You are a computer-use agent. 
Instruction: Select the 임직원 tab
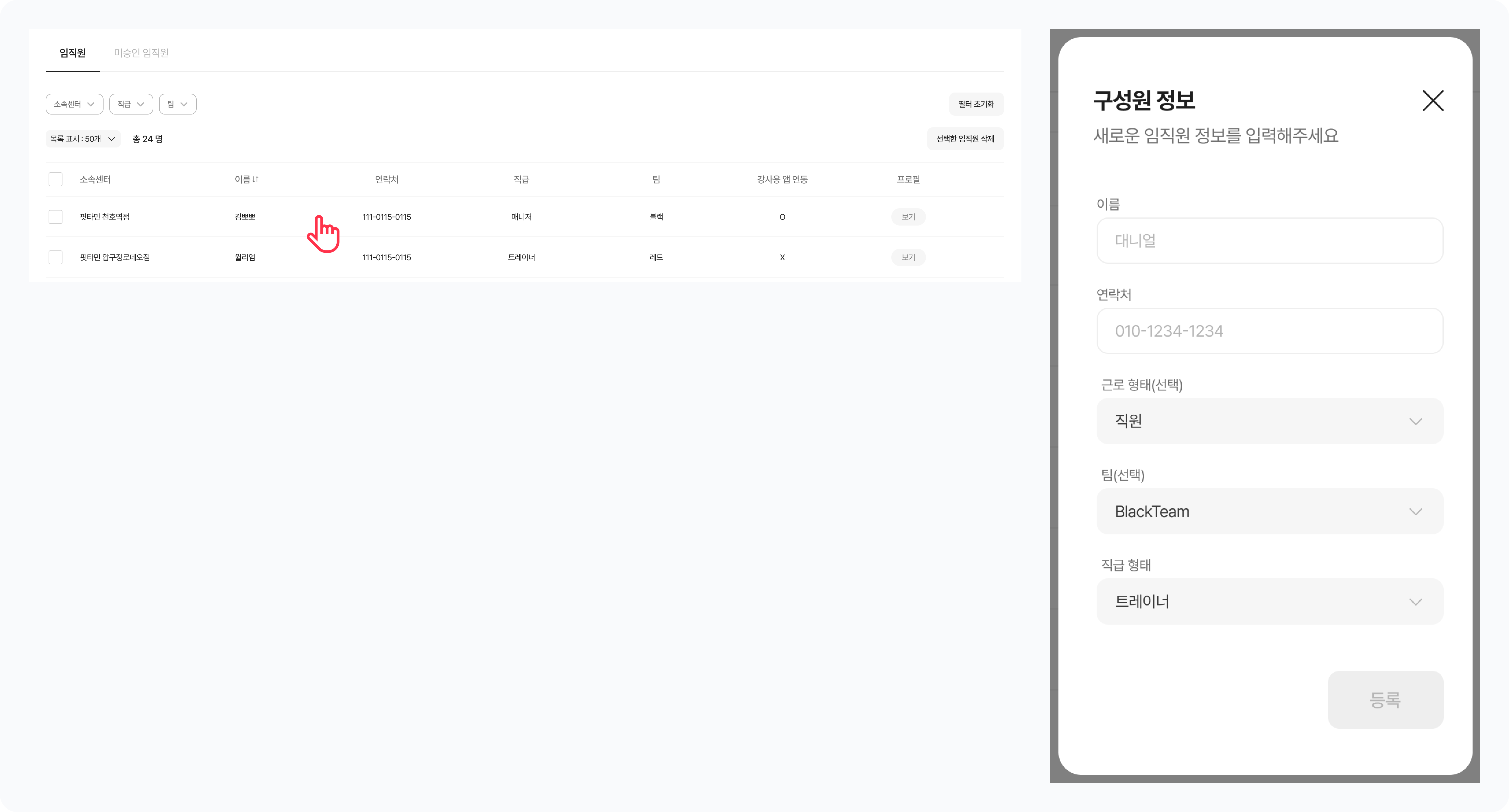[73, 53]
